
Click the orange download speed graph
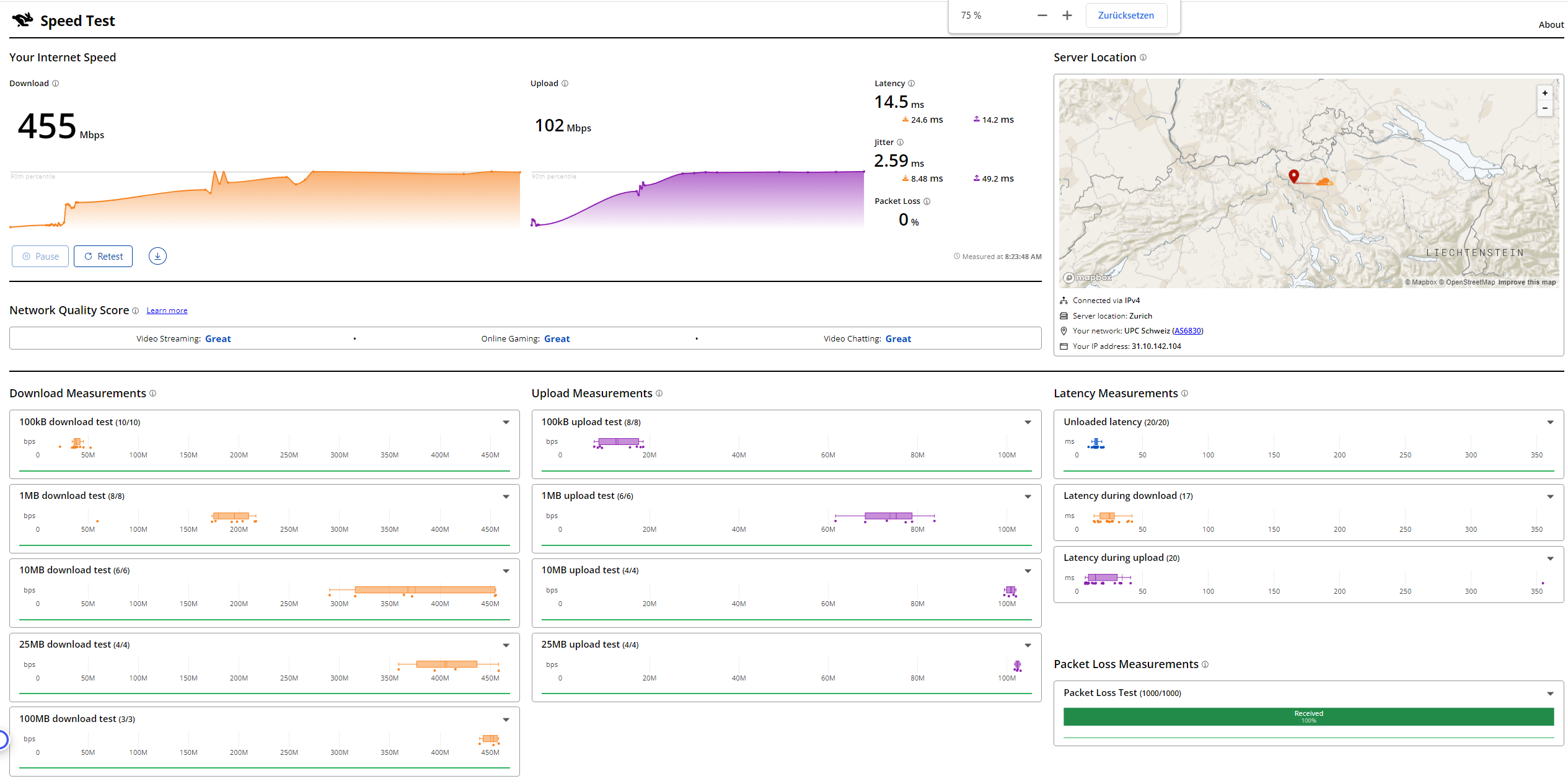[x=265, y=199]
